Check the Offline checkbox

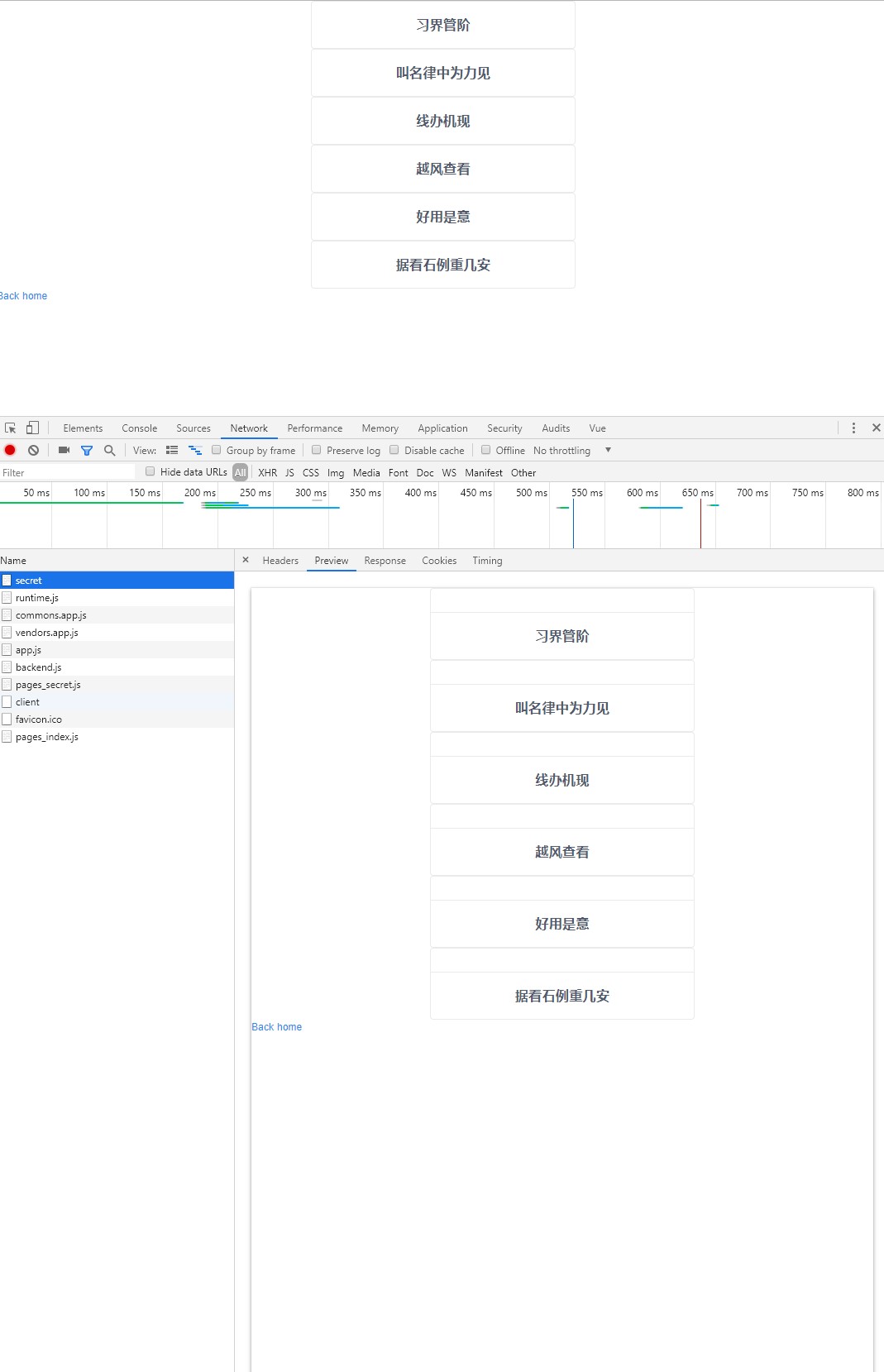point(486,450)
